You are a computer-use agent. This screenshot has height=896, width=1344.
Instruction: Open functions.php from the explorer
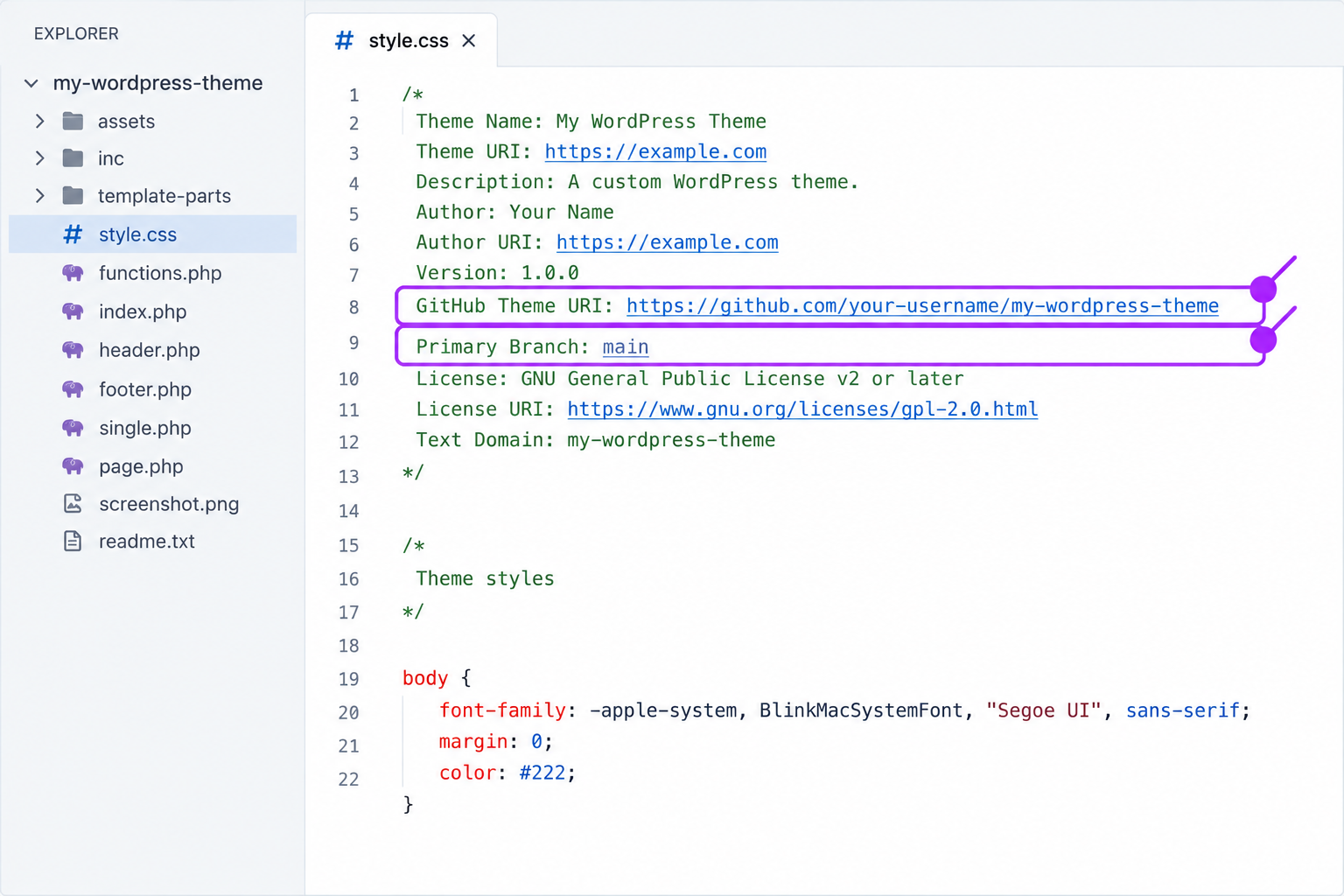(x=160, y=273)
